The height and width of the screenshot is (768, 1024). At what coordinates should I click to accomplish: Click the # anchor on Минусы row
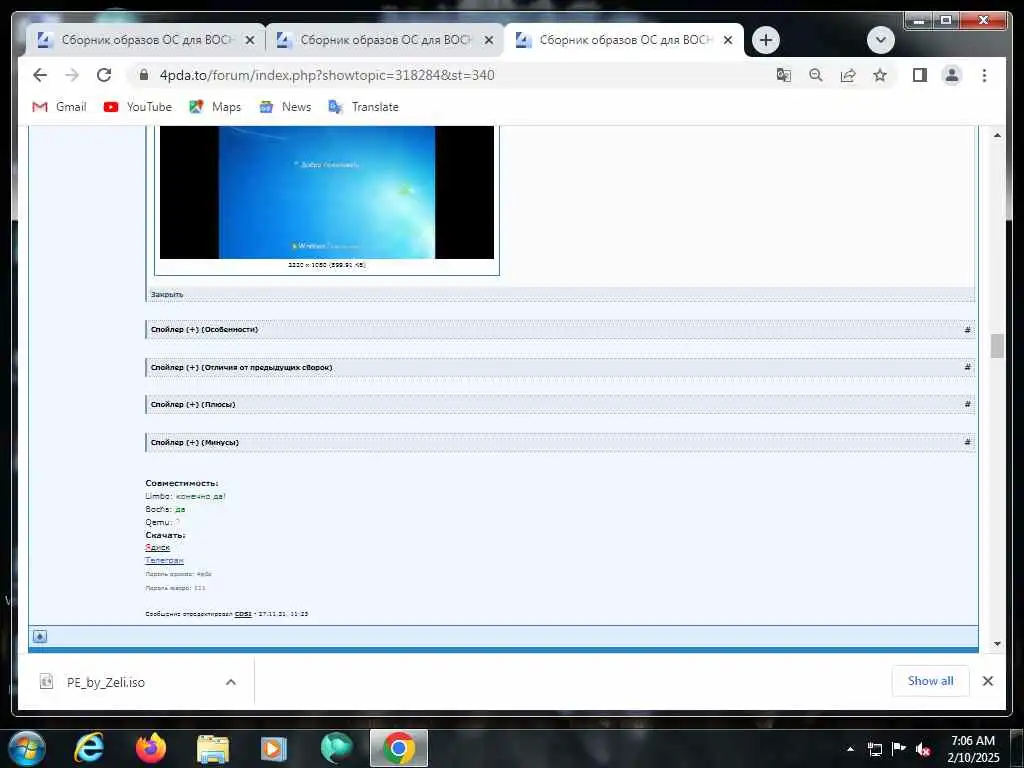click(x=967, y=442)
